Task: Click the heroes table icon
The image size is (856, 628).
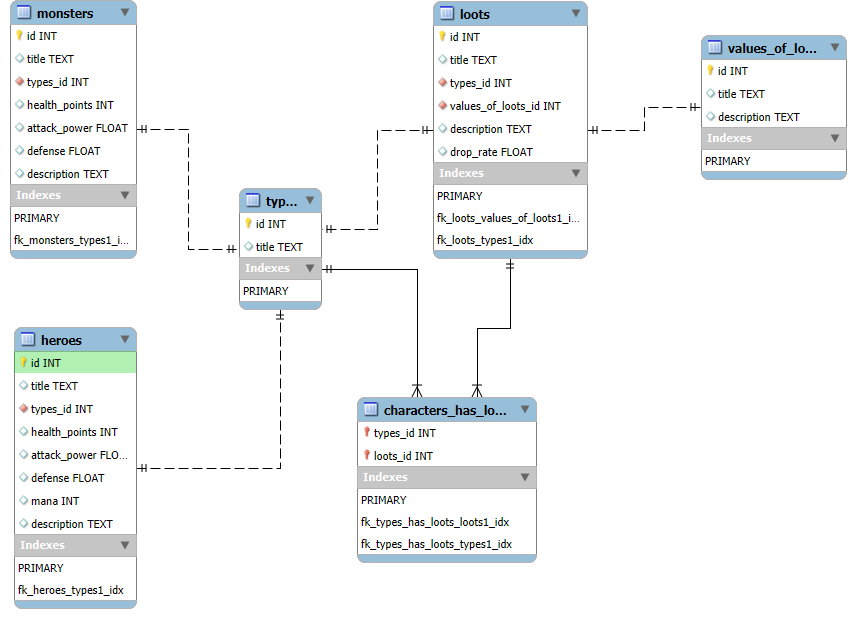Action: point(28,340)
